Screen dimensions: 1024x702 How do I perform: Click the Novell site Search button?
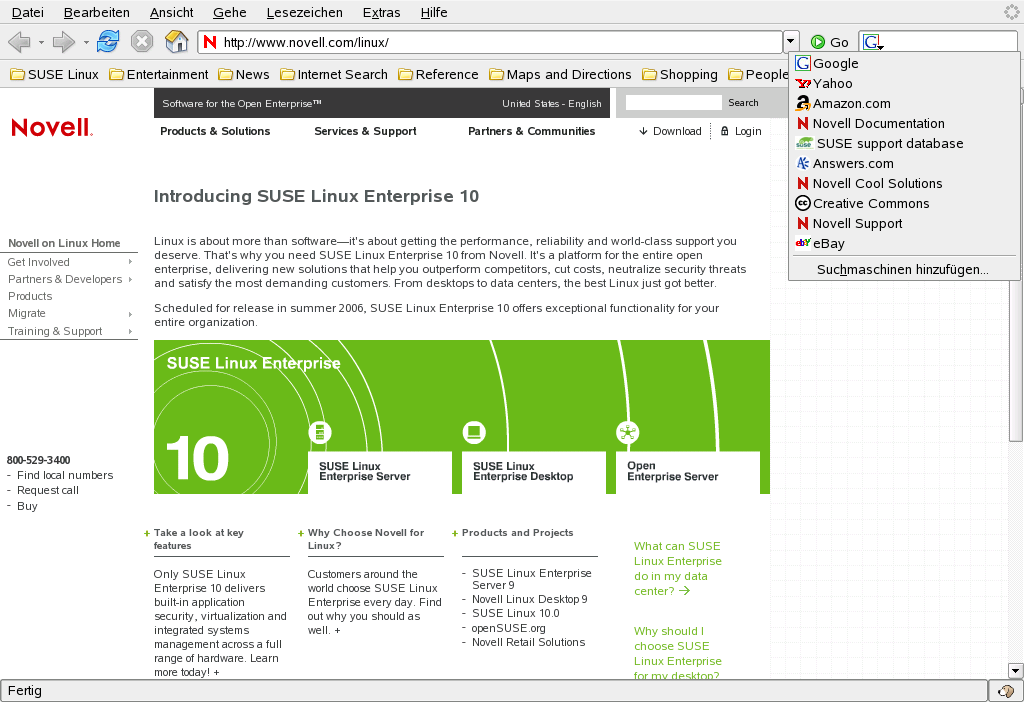(743, 103)
